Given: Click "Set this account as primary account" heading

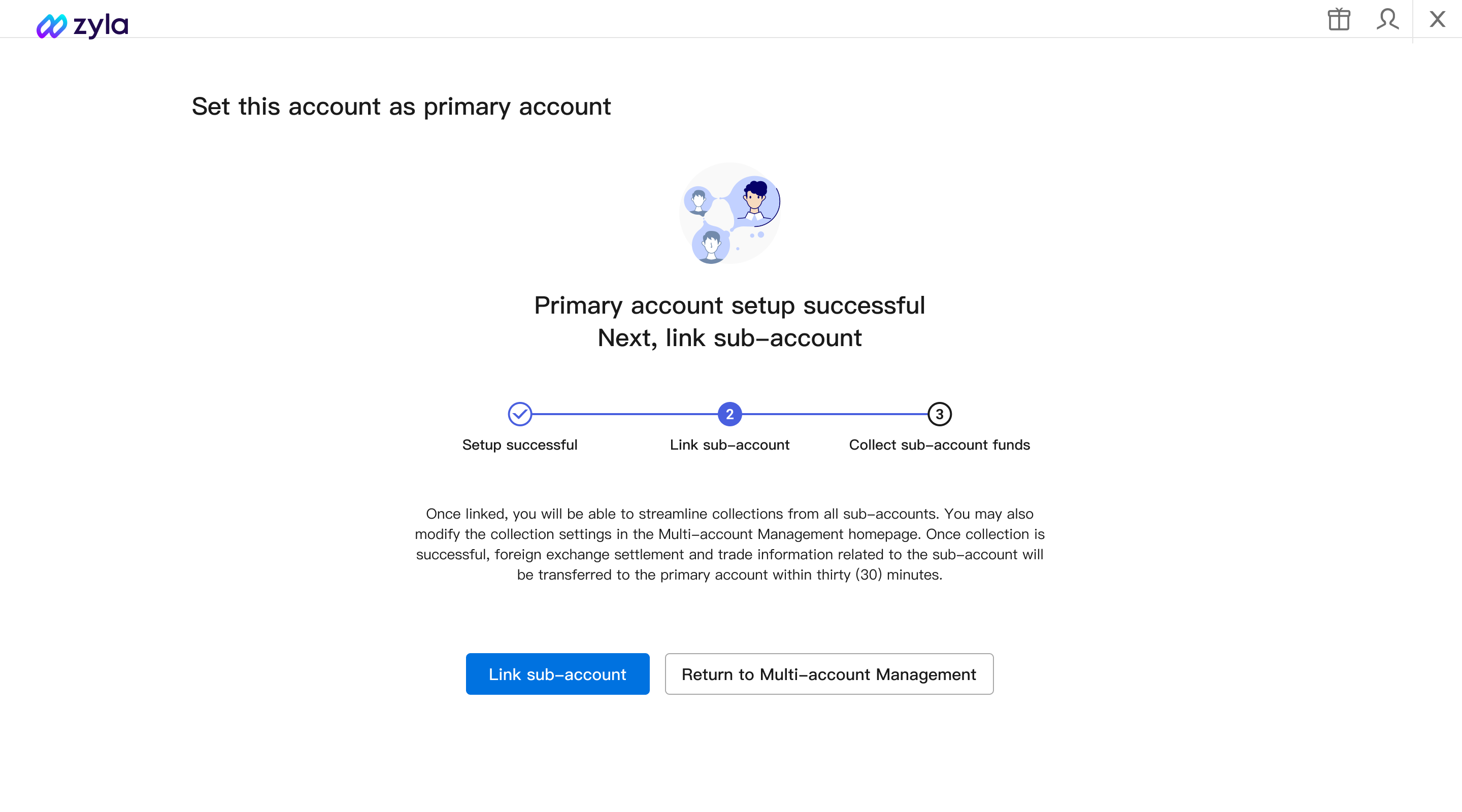Looking at the screenshot, I should click(401, 107).
